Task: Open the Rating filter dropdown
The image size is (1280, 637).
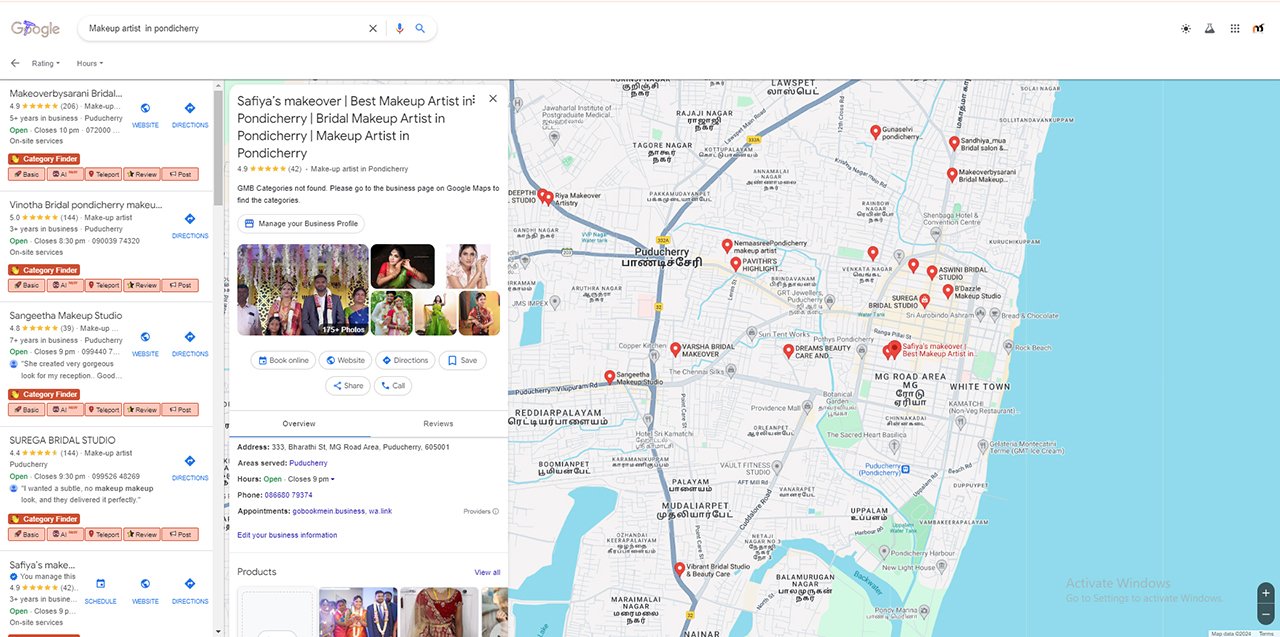Action: point(46,63)
